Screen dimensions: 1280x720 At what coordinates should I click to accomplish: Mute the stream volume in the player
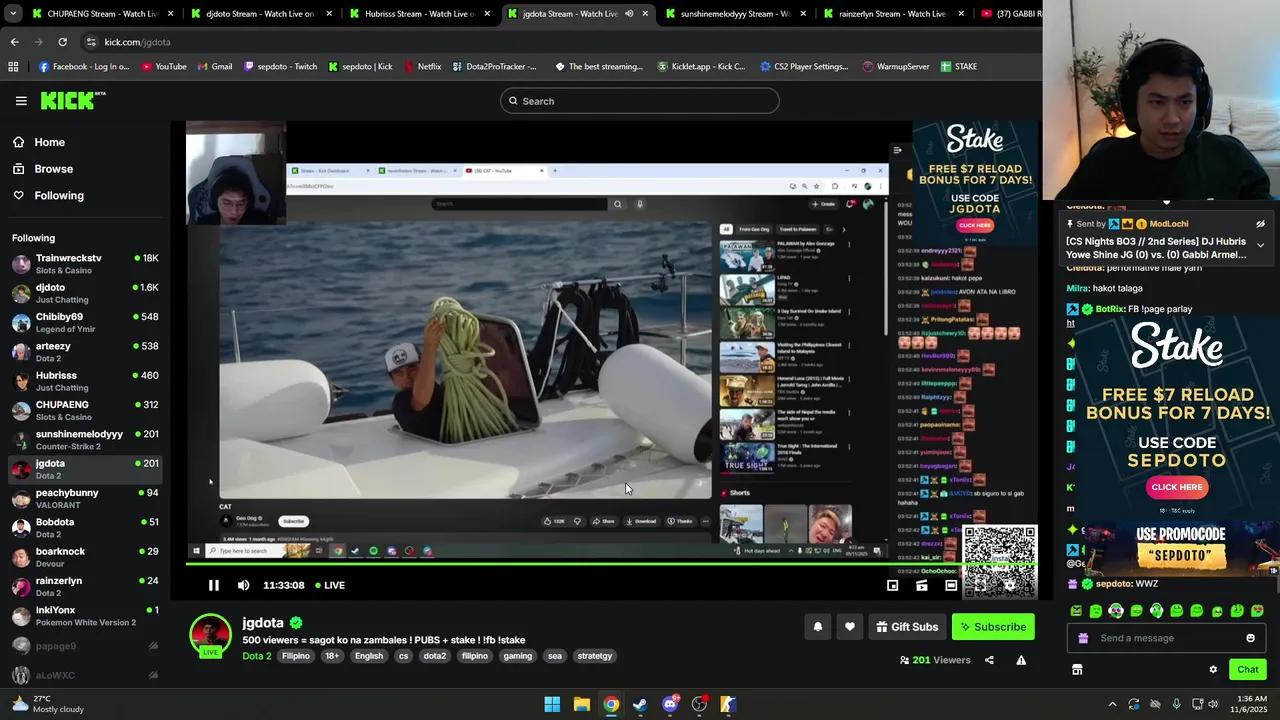(243, 585)
